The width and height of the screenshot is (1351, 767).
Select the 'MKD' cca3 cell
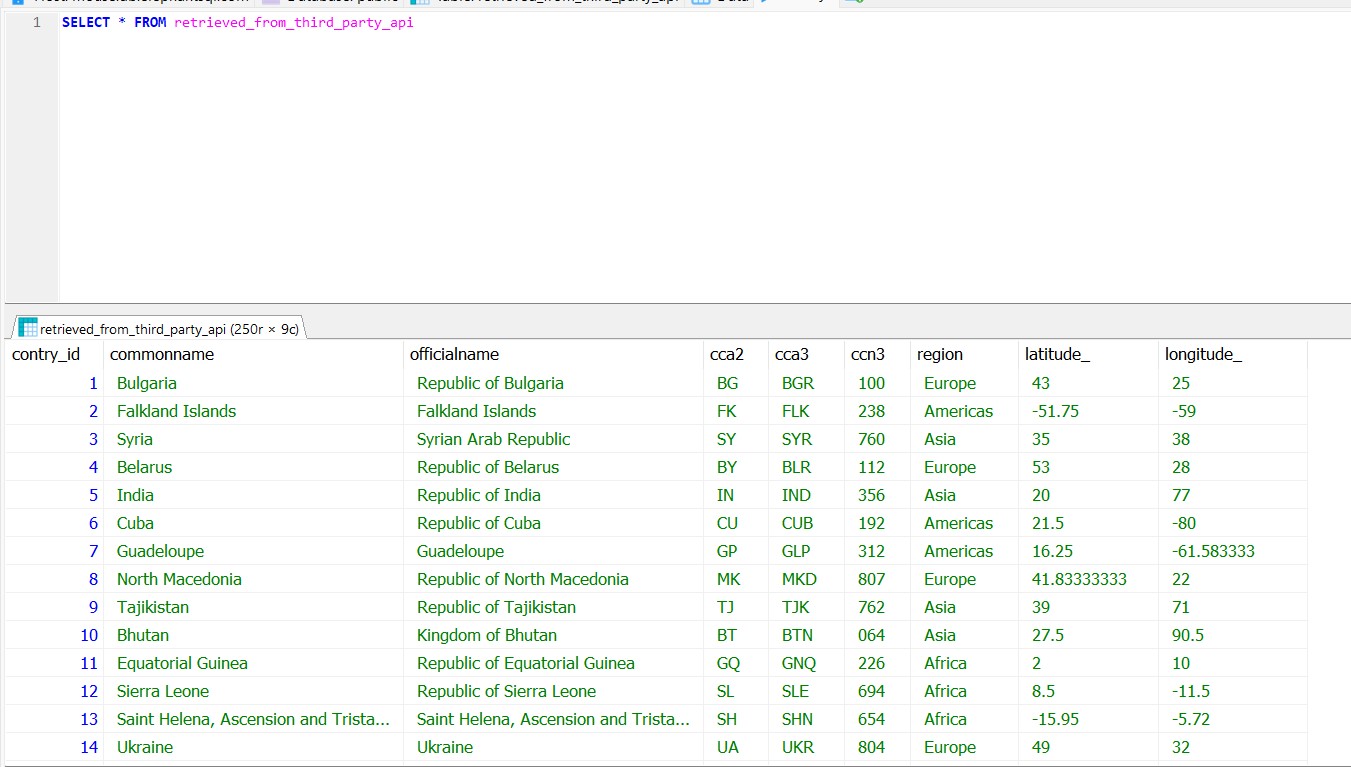pyautogui.click(x=806, y=579)
